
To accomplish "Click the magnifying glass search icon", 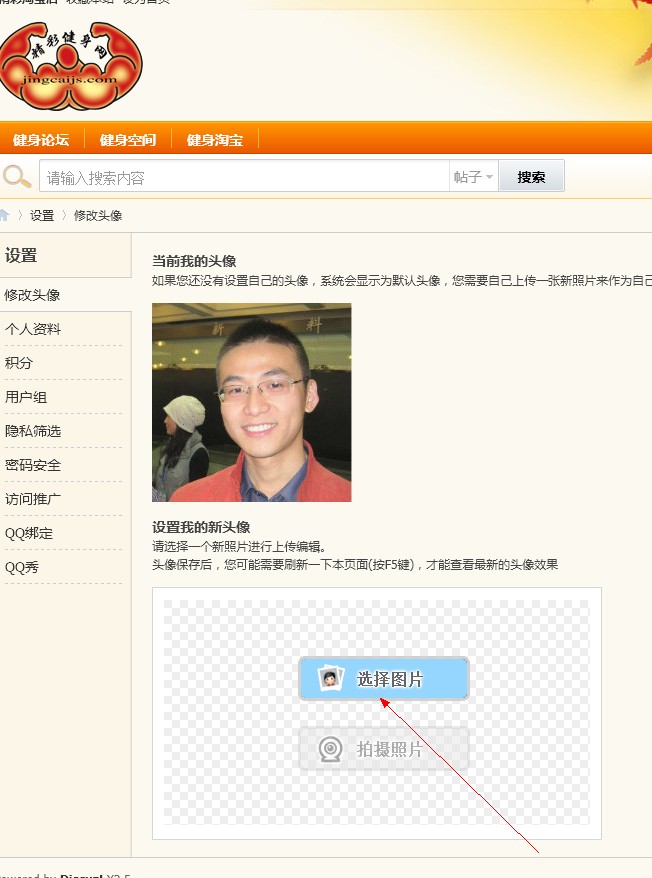I will [x=17, y=176].
